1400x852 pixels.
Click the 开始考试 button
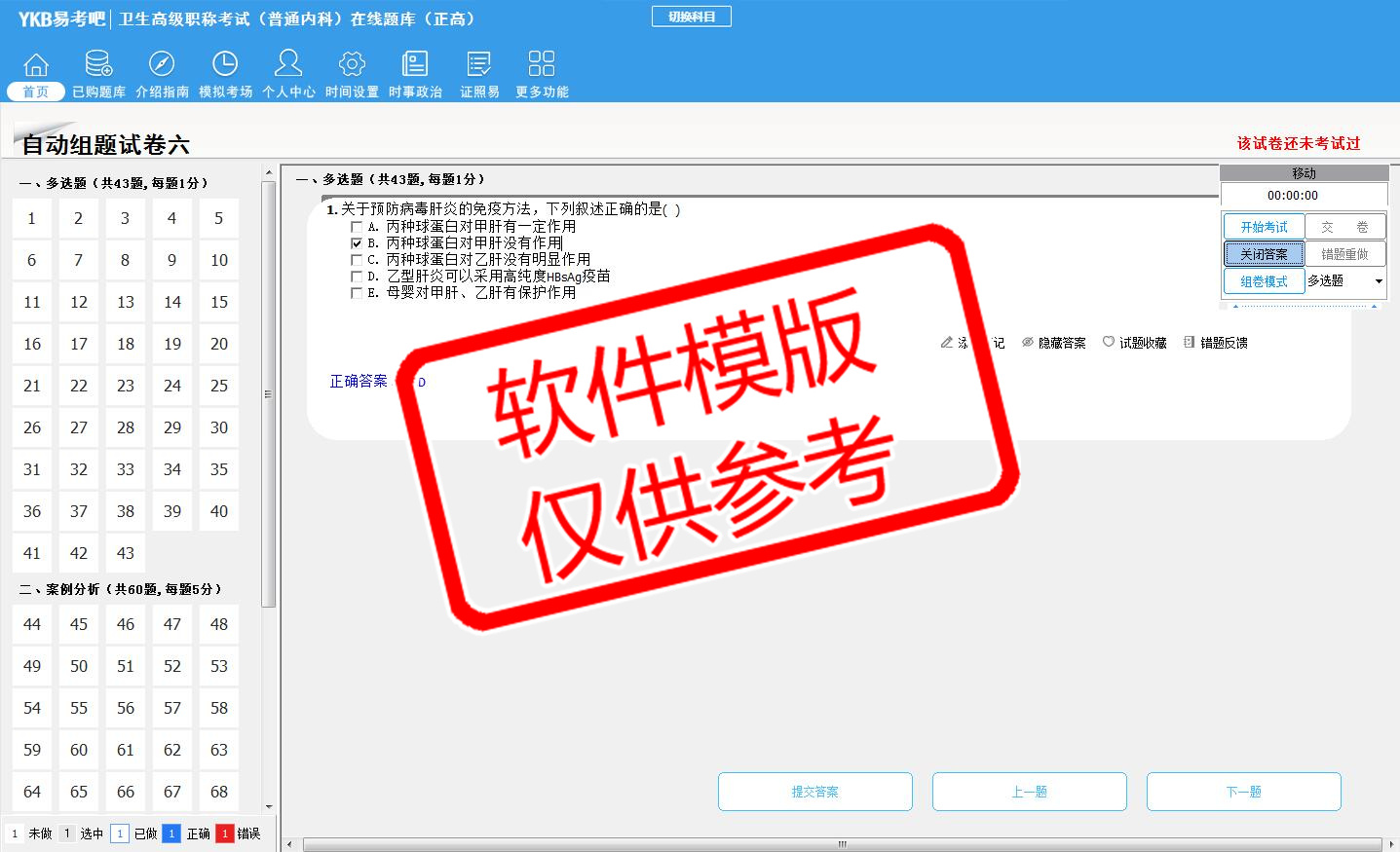[1264, 227]
